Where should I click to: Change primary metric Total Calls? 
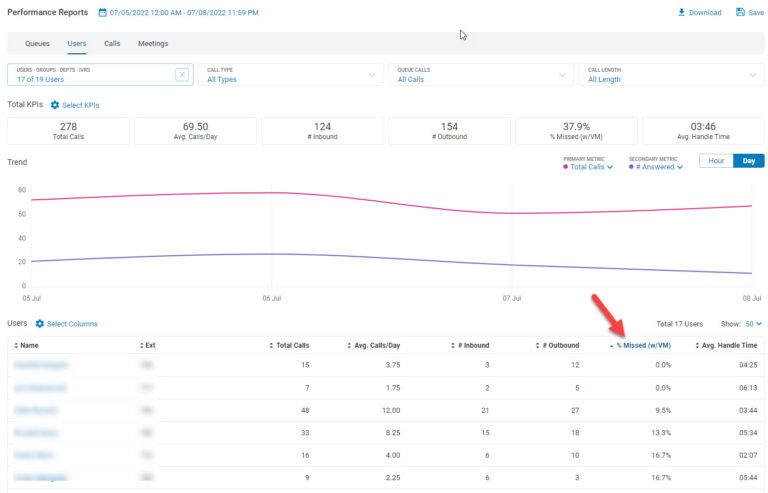coord(590,167)
